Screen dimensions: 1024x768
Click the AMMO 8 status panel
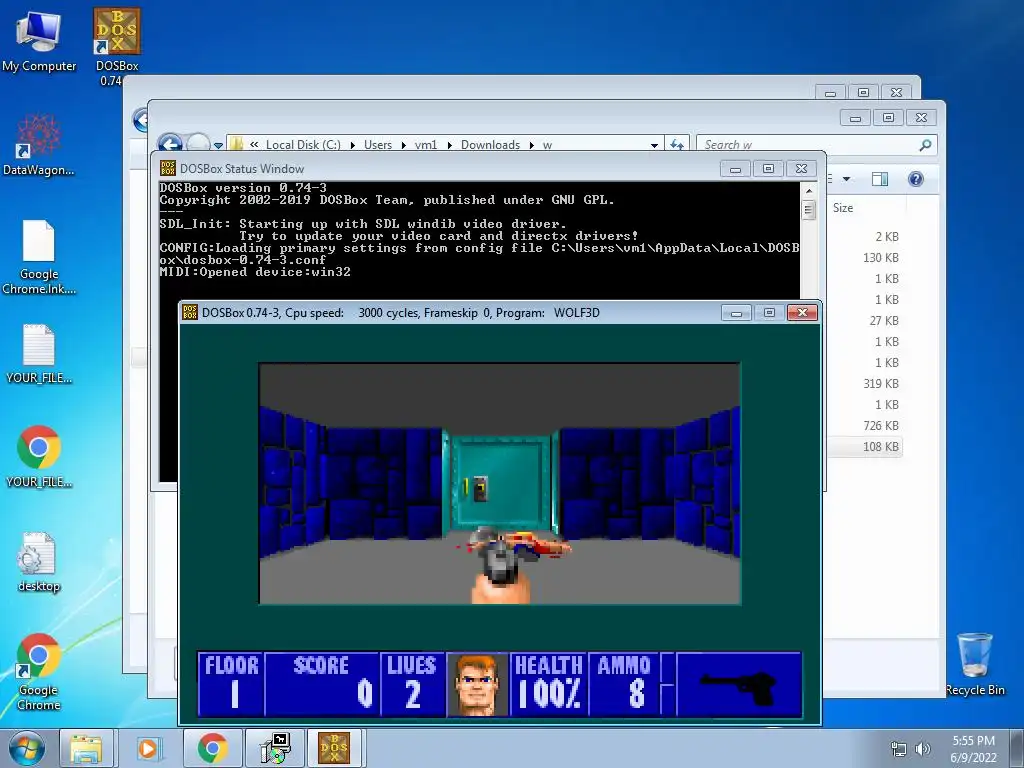(624, 684)
